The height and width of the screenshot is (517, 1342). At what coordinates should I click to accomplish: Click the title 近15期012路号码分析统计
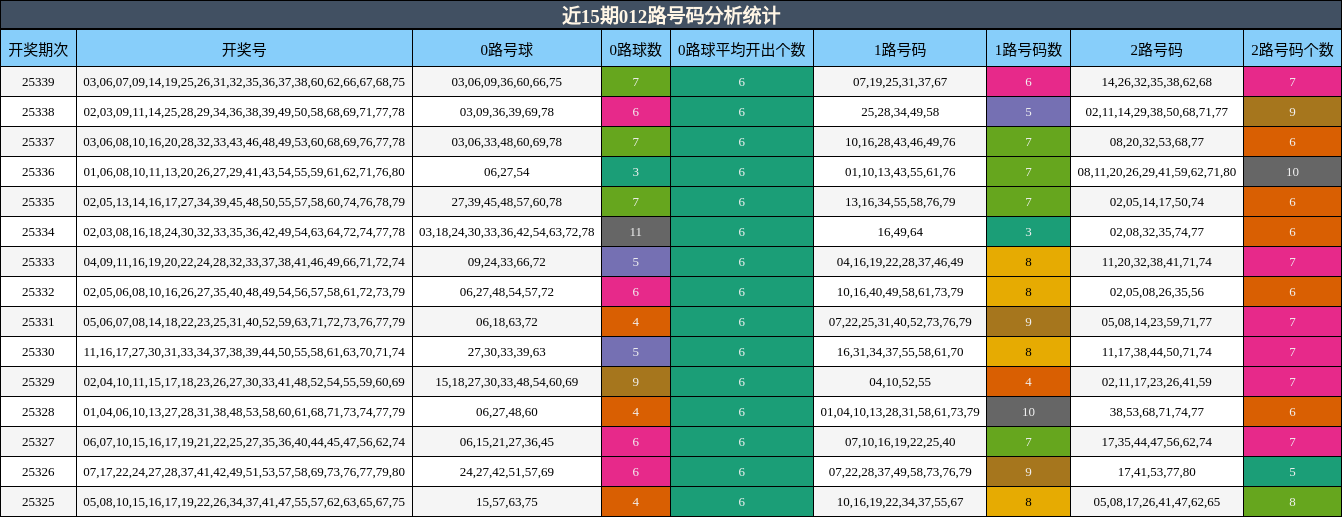[671, 15]
